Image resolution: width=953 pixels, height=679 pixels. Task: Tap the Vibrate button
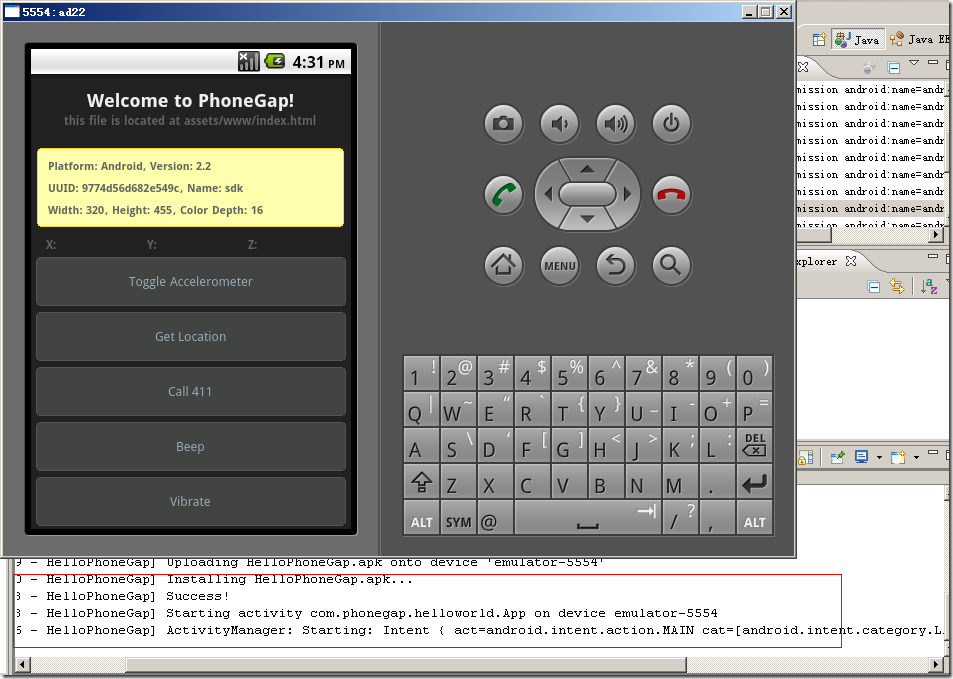click(x=191, y=501)
